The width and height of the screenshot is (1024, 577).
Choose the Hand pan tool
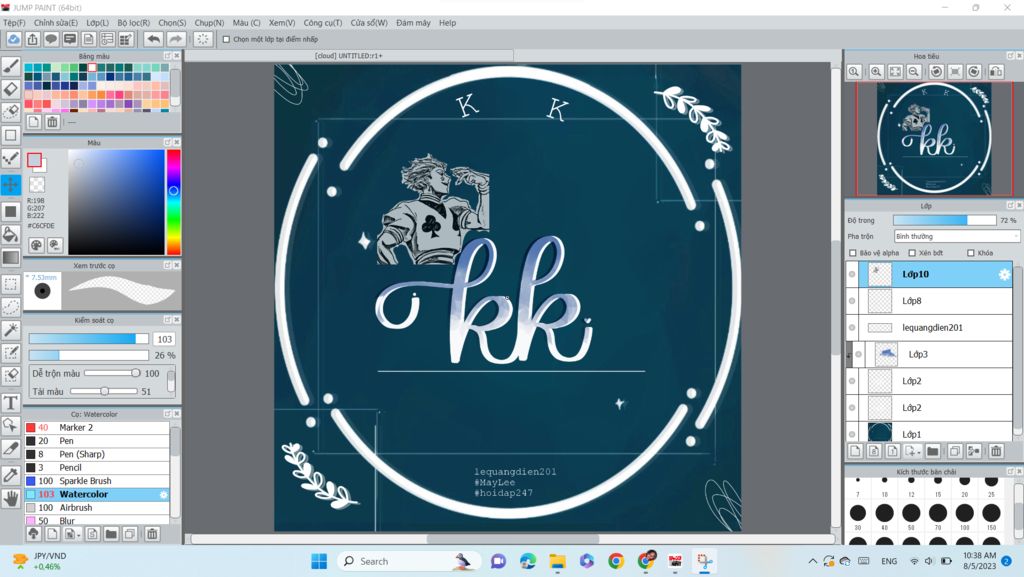[x=11, y=497]
